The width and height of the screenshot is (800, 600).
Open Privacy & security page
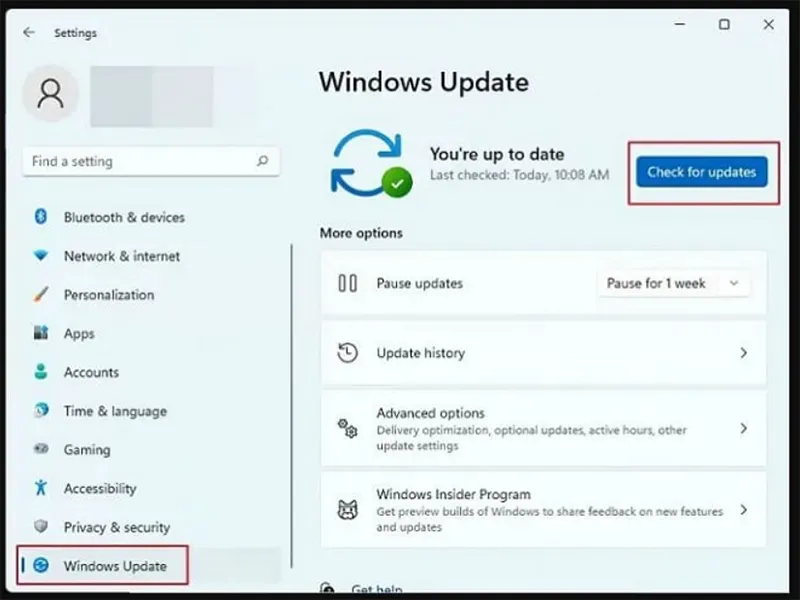(x=117, y=527)
